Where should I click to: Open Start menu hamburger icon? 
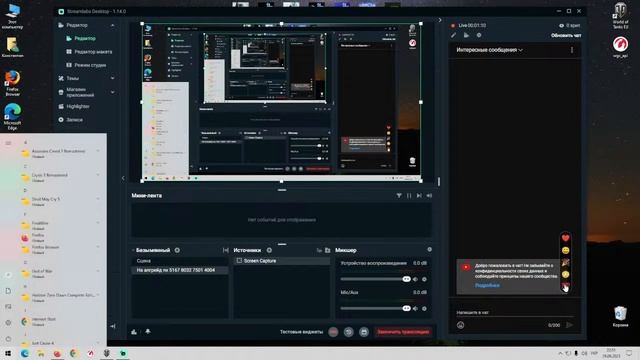(8, 143)
